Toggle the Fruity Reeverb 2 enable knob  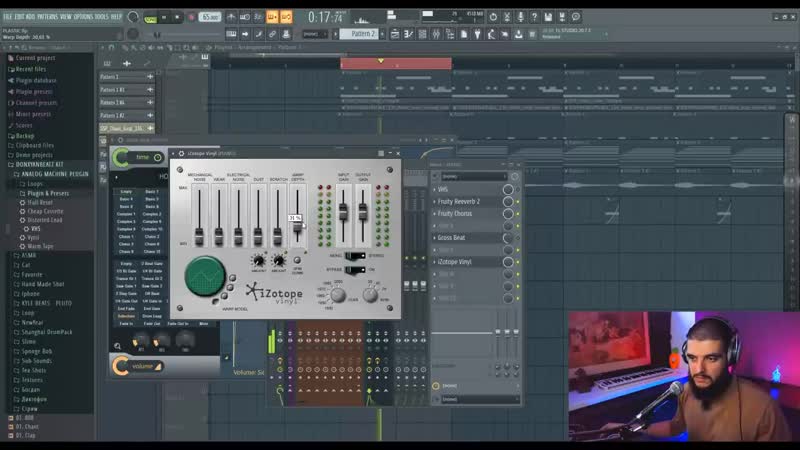[x=508, y=202]
